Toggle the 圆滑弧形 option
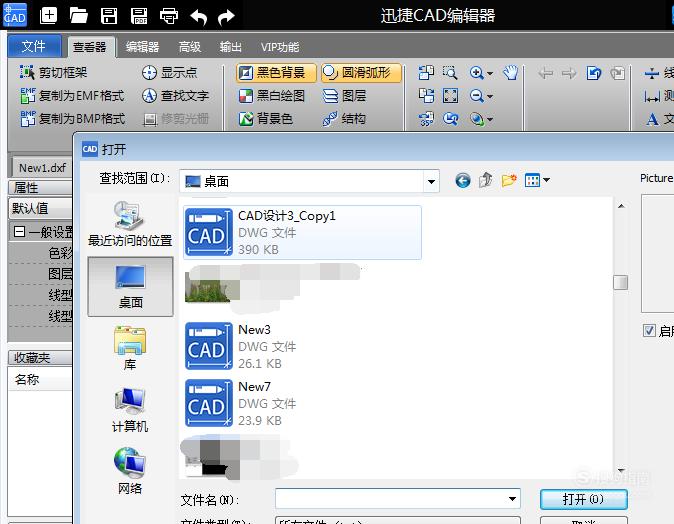 tap(361, 73)
